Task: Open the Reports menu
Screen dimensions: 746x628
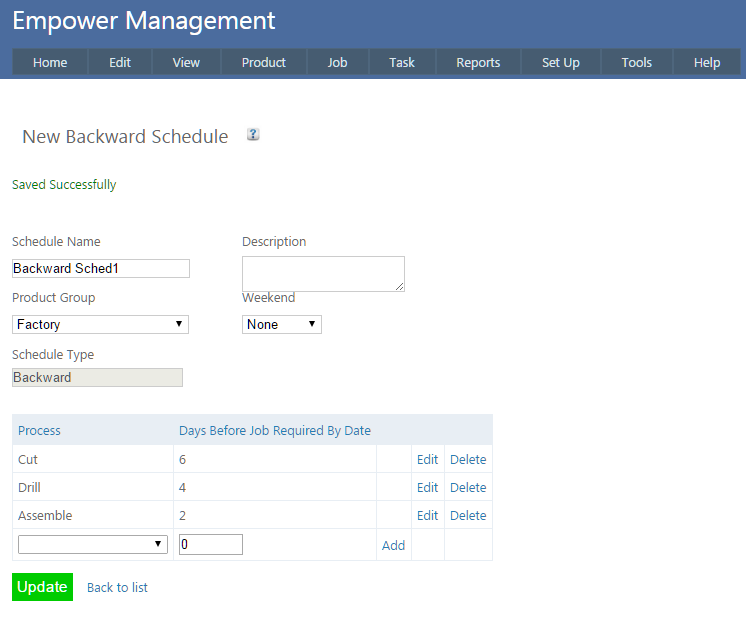Action: tap(478, 62)
